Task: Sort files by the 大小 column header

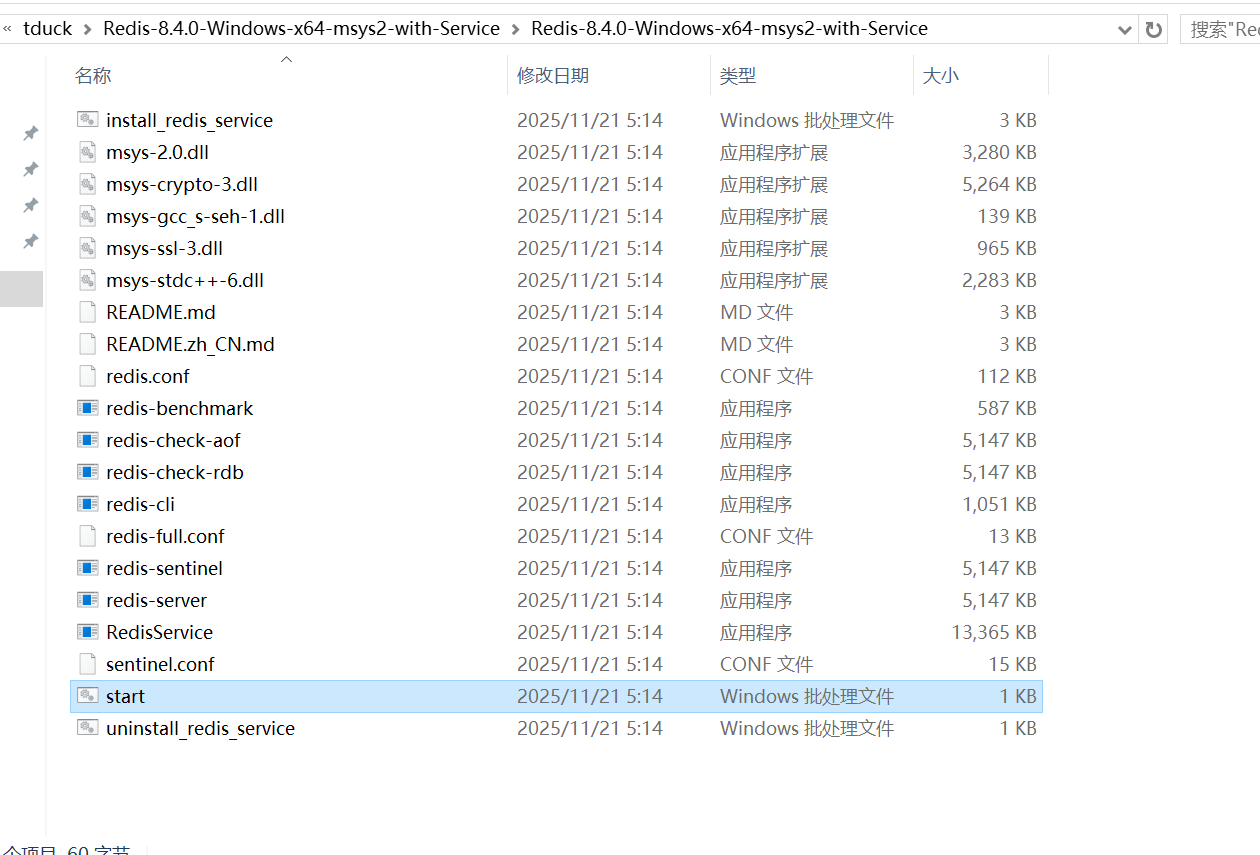Action: (x=940, y=75)
